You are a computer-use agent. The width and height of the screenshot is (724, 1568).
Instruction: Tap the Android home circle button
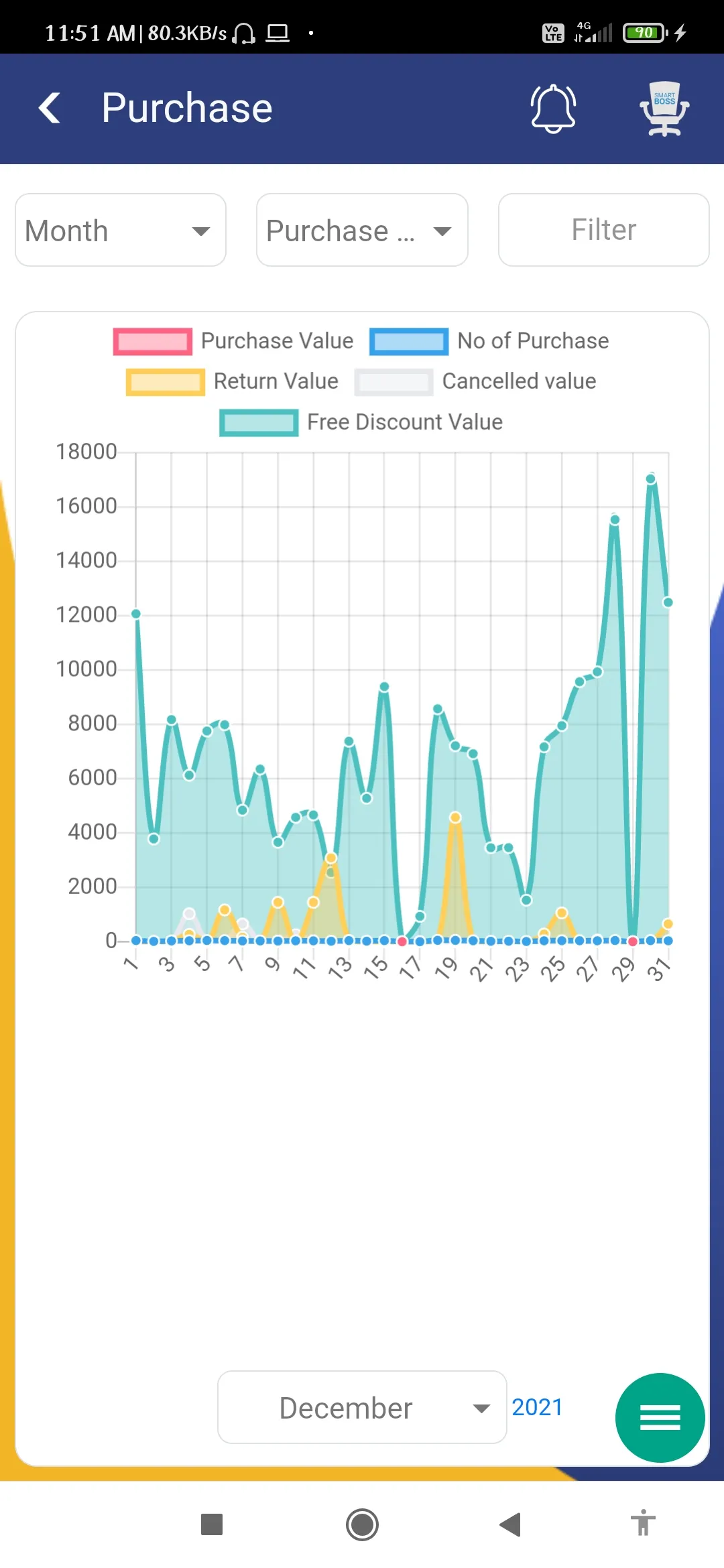pos(362,1524)
